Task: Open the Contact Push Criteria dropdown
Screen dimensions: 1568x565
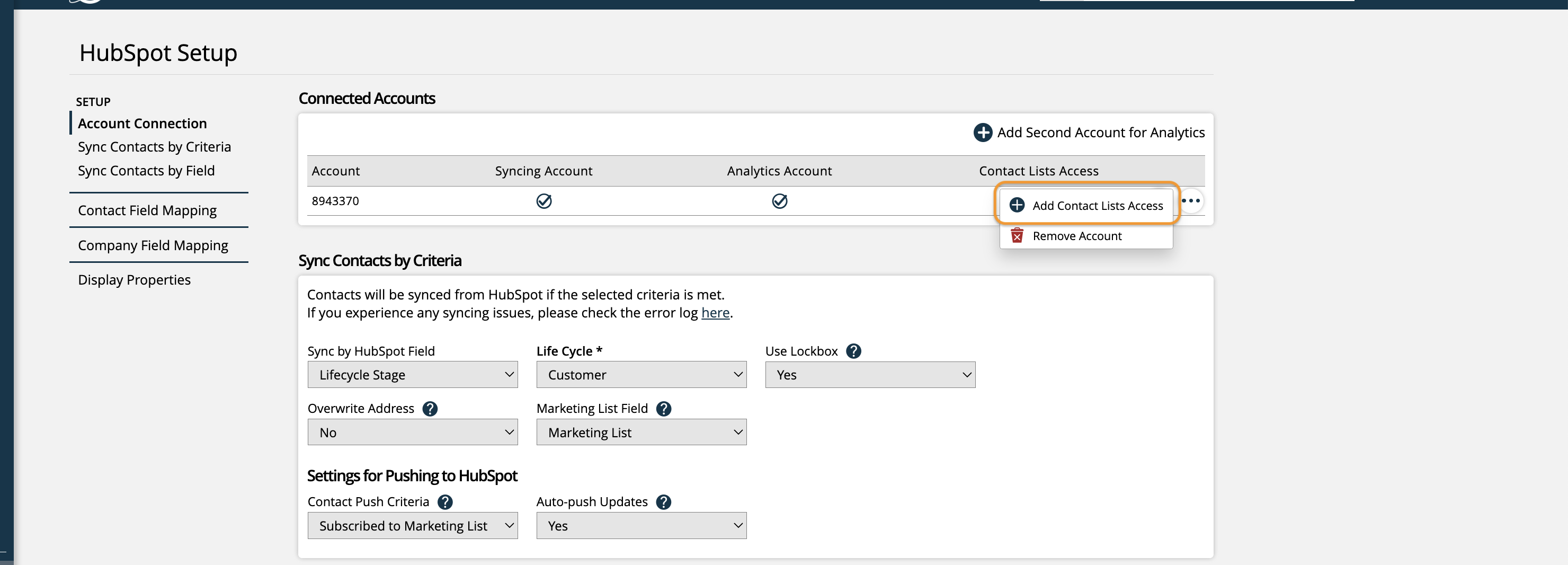Action: [413, 525]
